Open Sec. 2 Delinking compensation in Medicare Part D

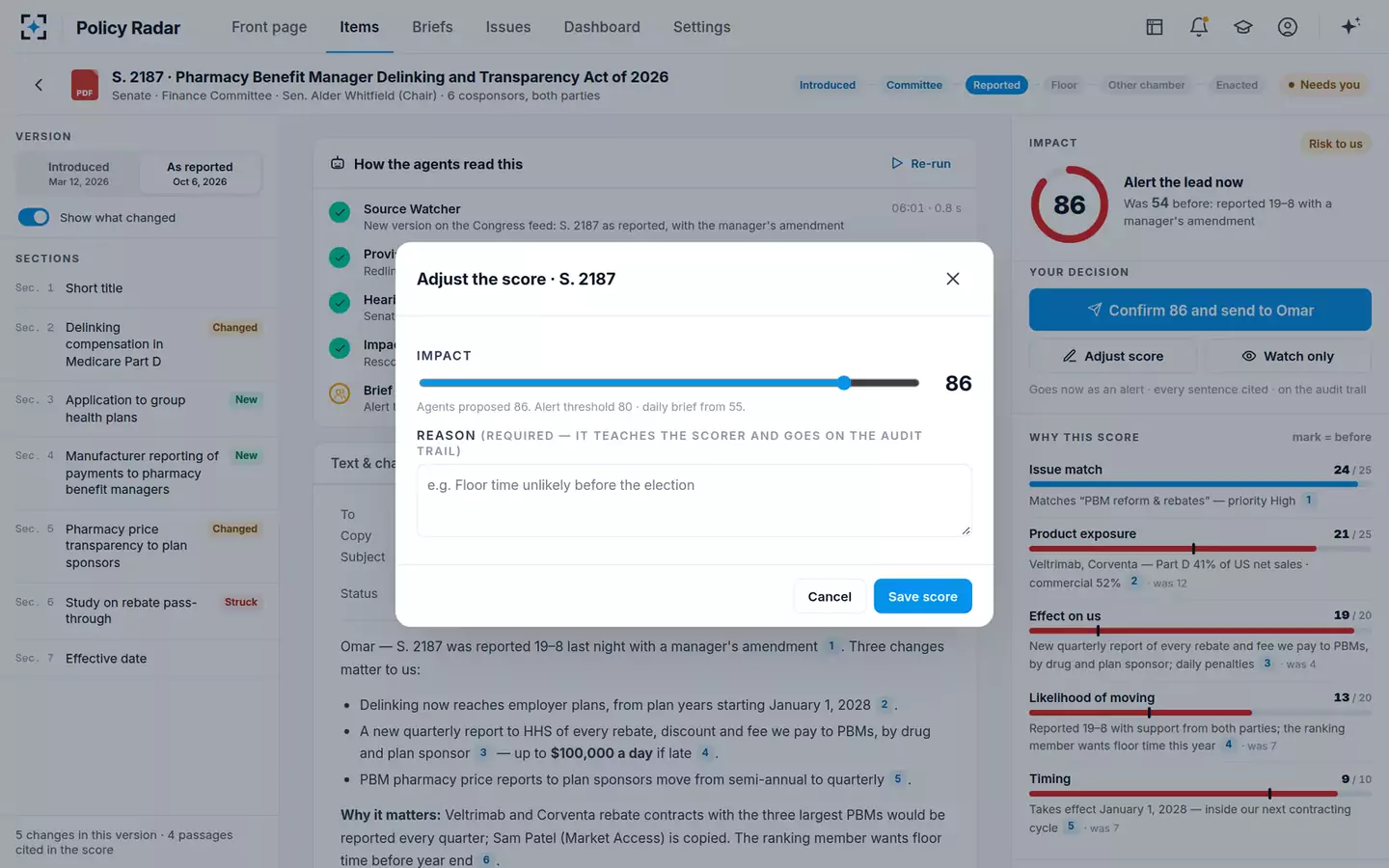139,344
